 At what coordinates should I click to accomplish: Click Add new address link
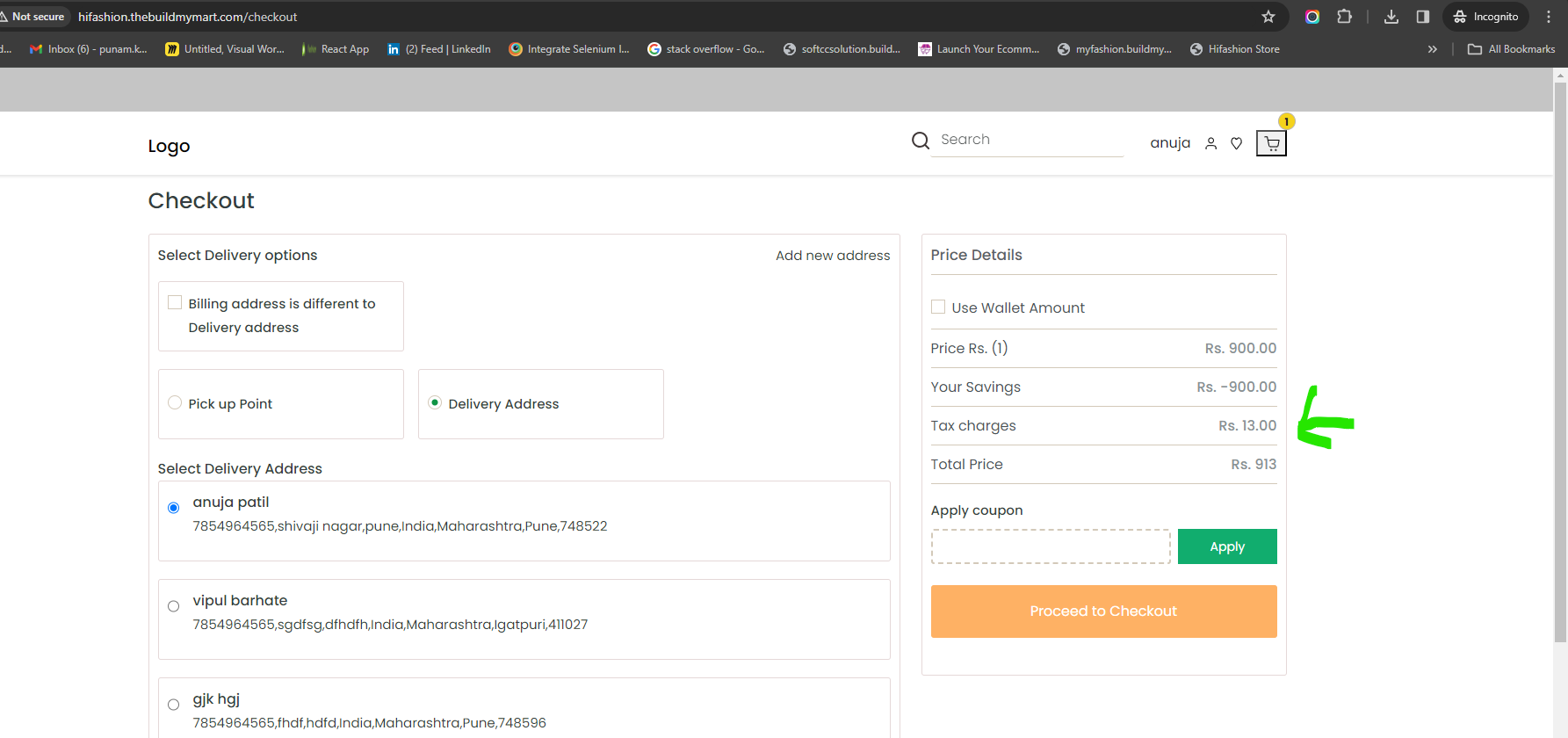pos(833,256)
